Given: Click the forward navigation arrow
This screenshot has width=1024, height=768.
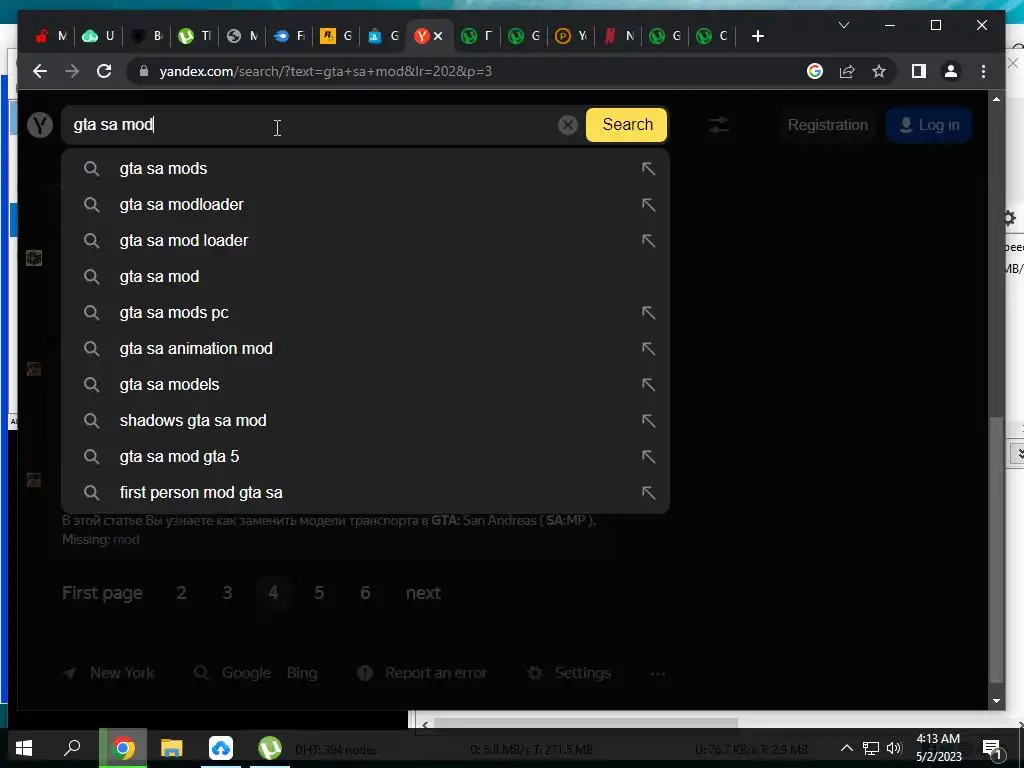Looking at the screenshot, I should coord(72,71).
